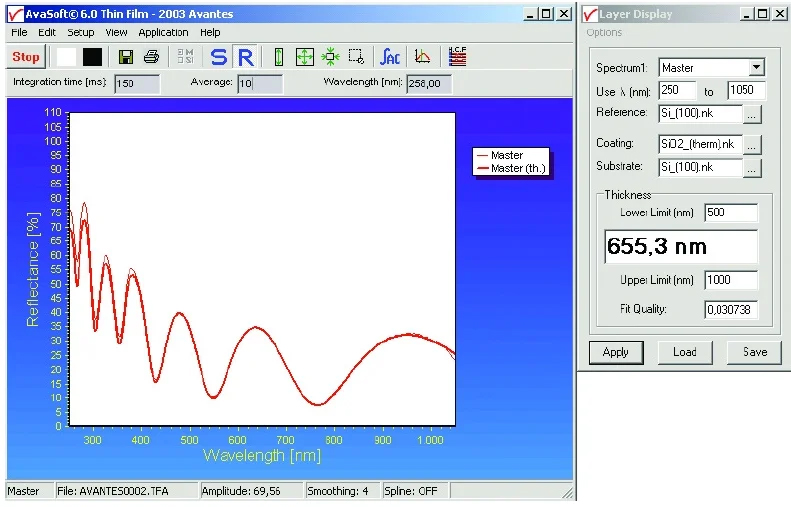Screen dimensions: 791x507
Task: Open the View menu
Action: click(x=116, y=32)
